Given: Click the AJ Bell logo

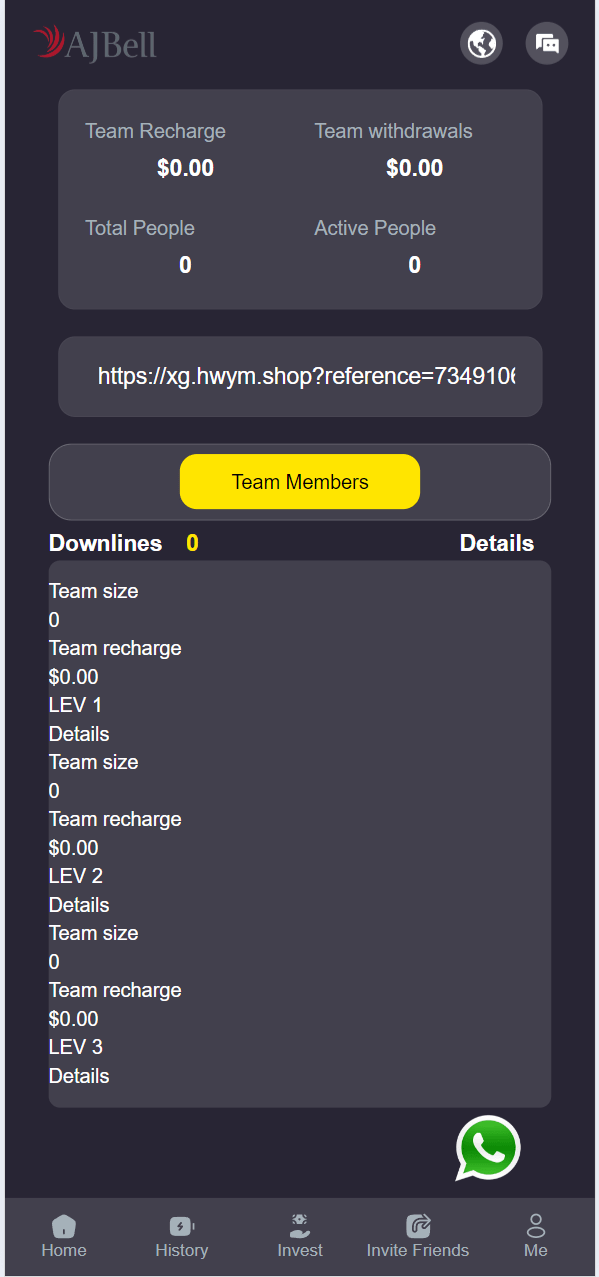Looking at the screenshot, I should pos(95,43).
